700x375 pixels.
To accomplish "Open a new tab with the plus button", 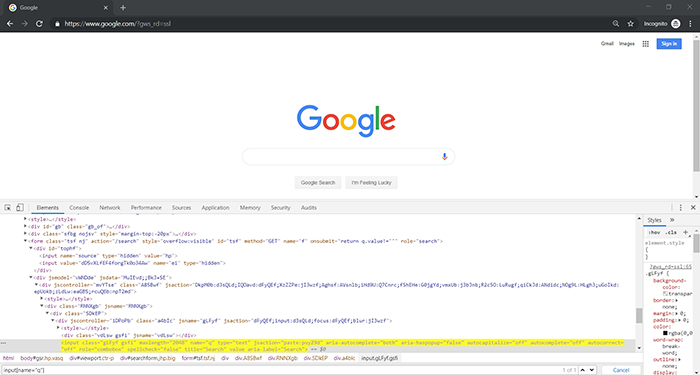I will pos(123,8).
